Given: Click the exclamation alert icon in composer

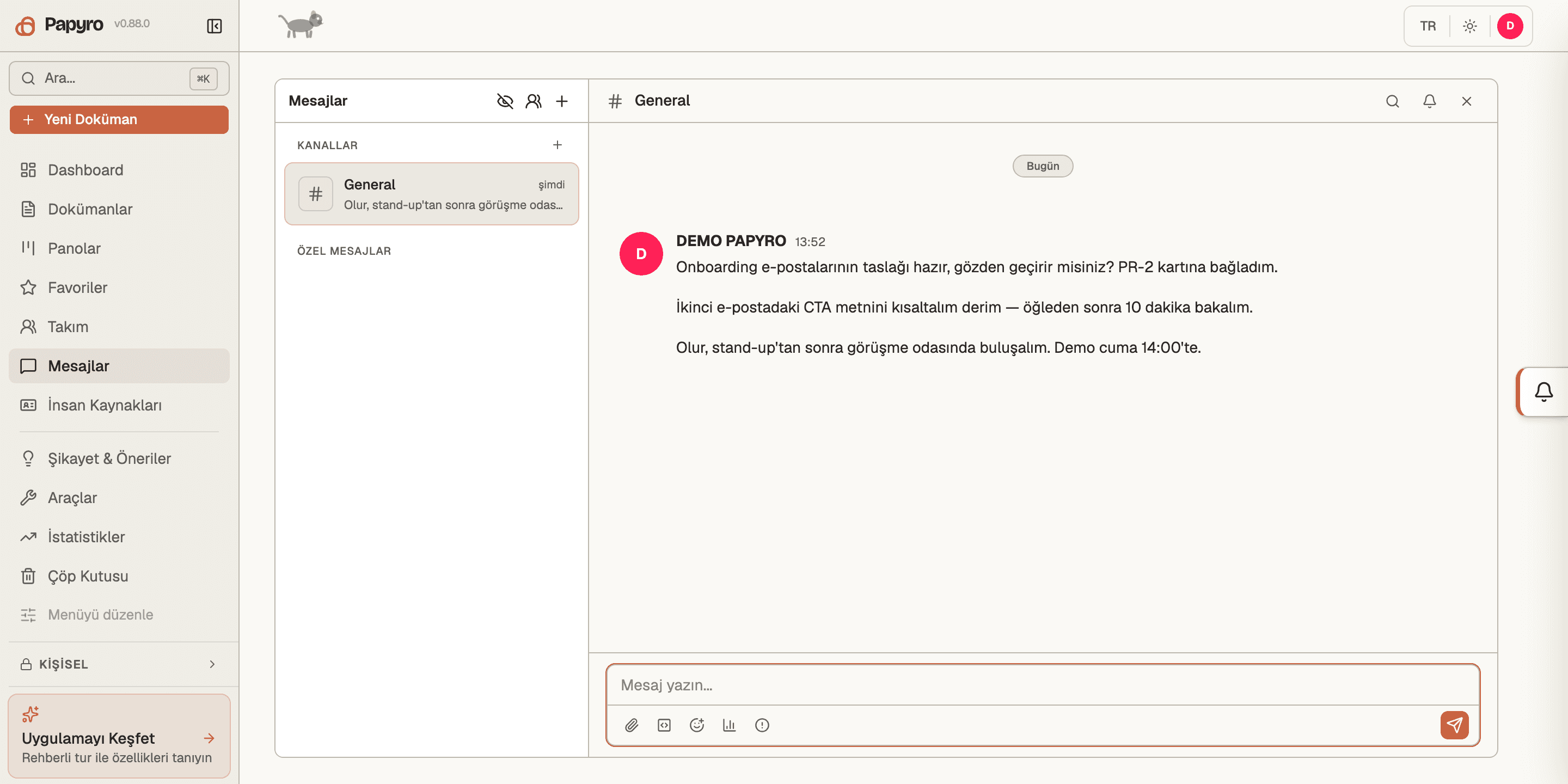Looking at the screenshot, I should [x=762, y=725].
